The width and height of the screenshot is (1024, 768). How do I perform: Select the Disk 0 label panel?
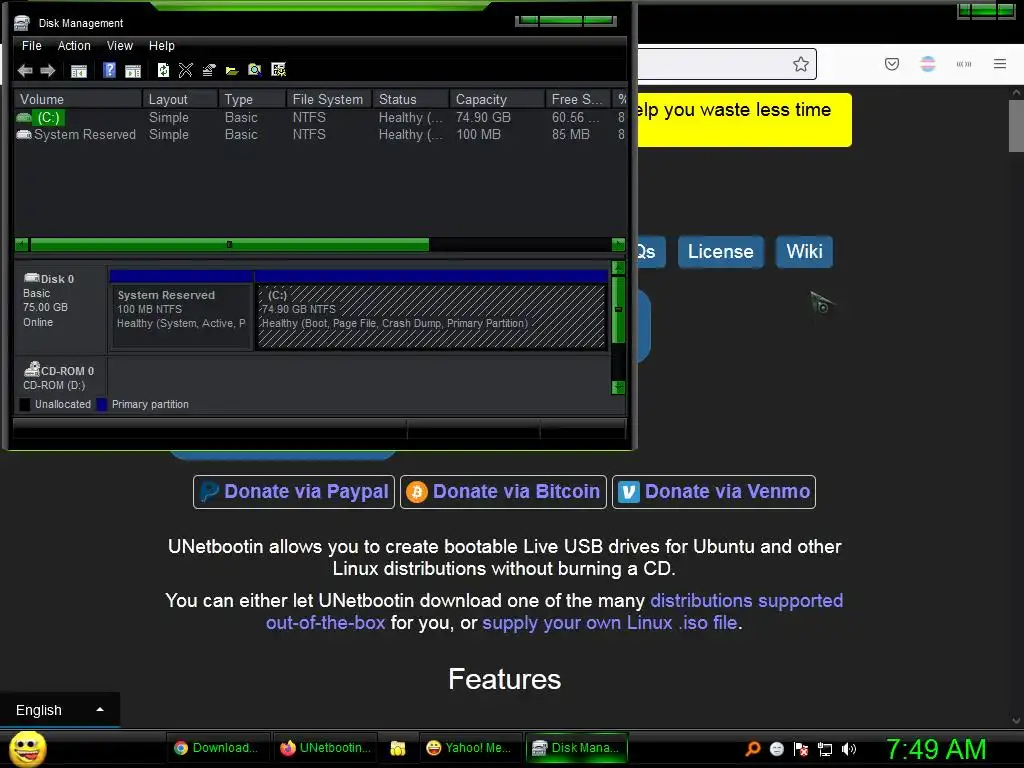[61, 308]
